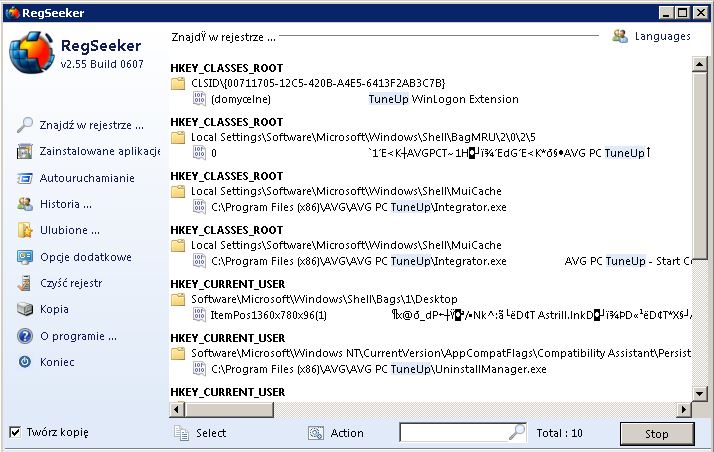Maximize the RegSeeker window
Viewport: 714px width, 452px height.
pos(682,13)
